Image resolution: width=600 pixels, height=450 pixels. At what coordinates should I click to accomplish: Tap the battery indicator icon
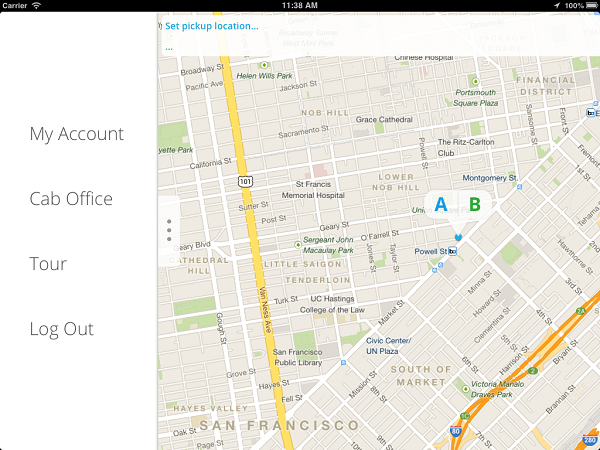[x=592, y=5]
